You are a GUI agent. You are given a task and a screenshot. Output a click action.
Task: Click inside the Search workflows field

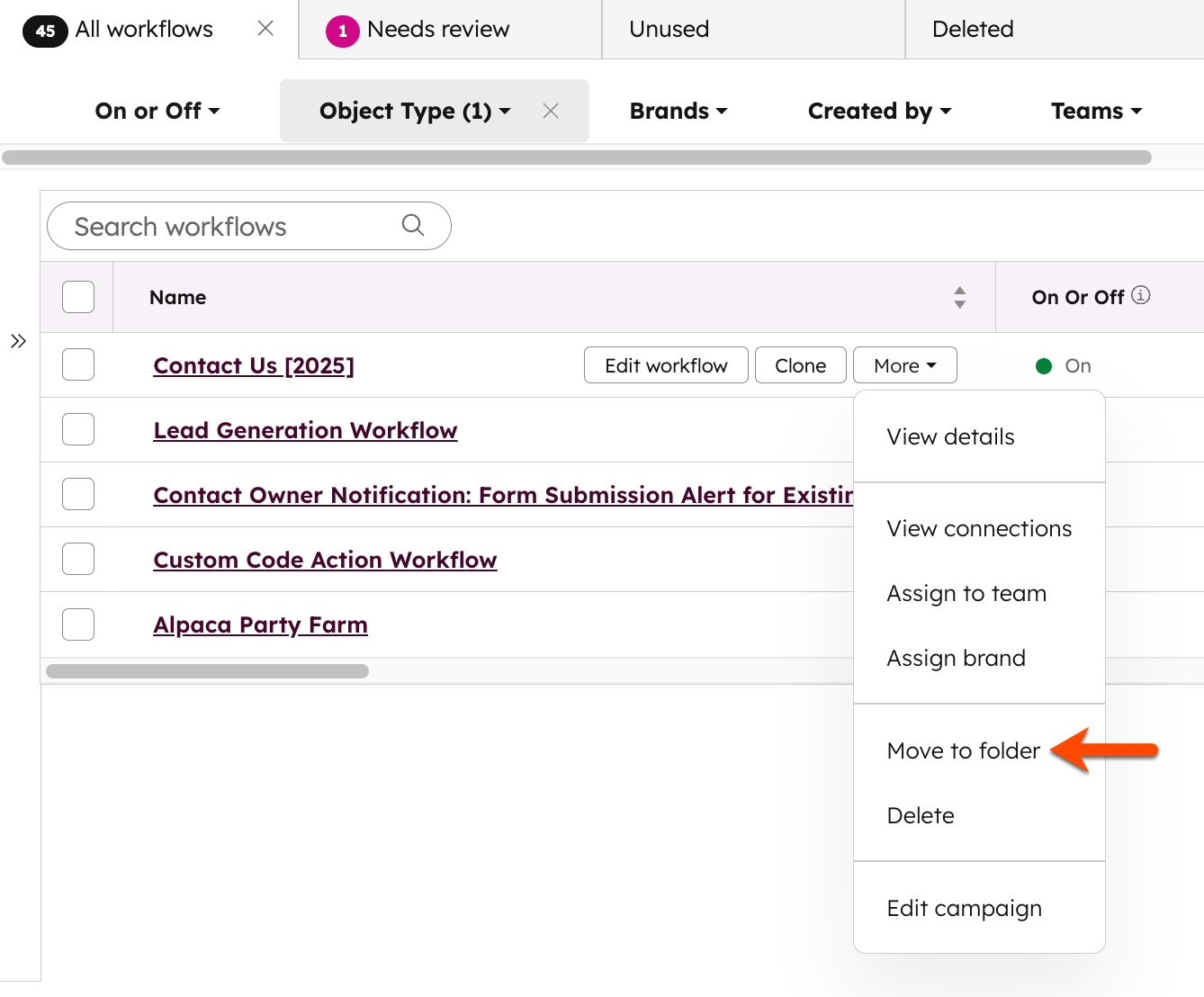click(x=225, y=226)
